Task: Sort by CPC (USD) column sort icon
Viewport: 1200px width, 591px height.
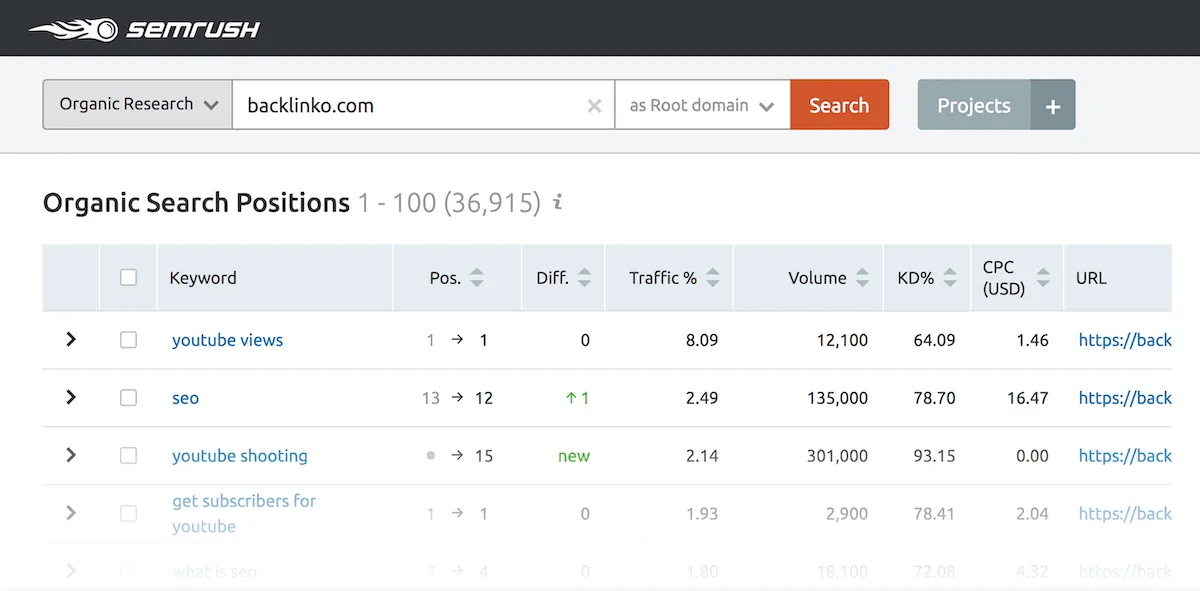Action: click(x=1044, y=277)
